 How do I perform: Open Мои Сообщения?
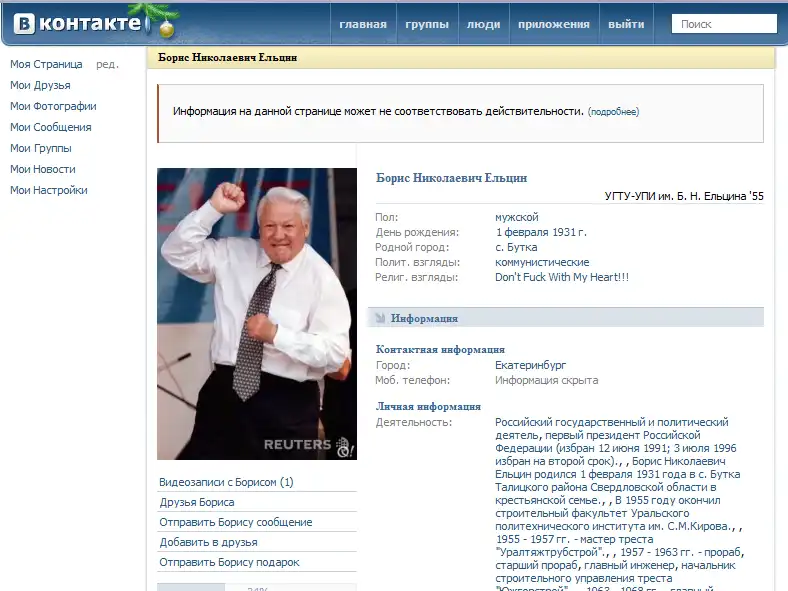coord(50,127)
